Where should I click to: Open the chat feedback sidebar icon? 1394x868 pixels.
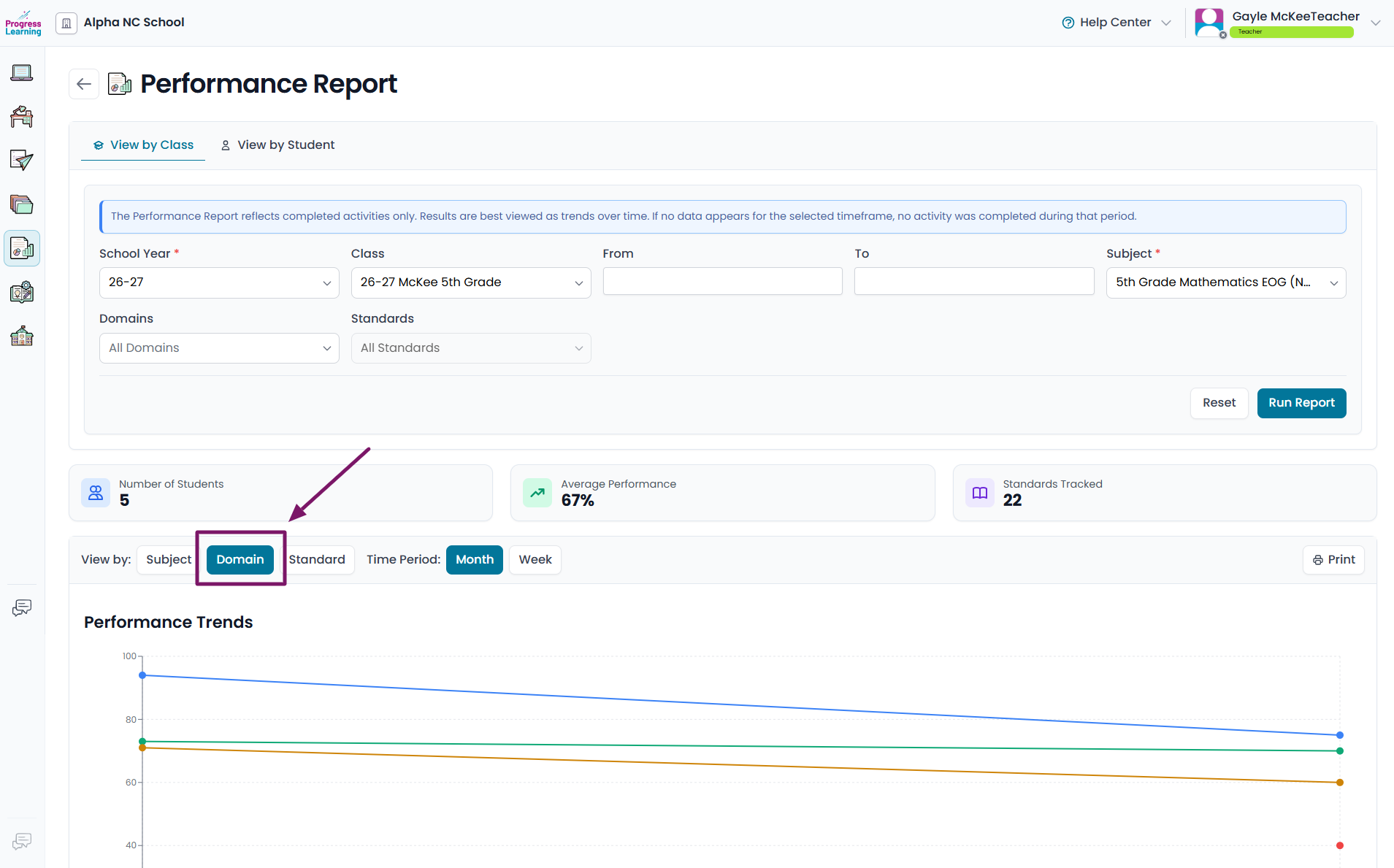(22, 608)
